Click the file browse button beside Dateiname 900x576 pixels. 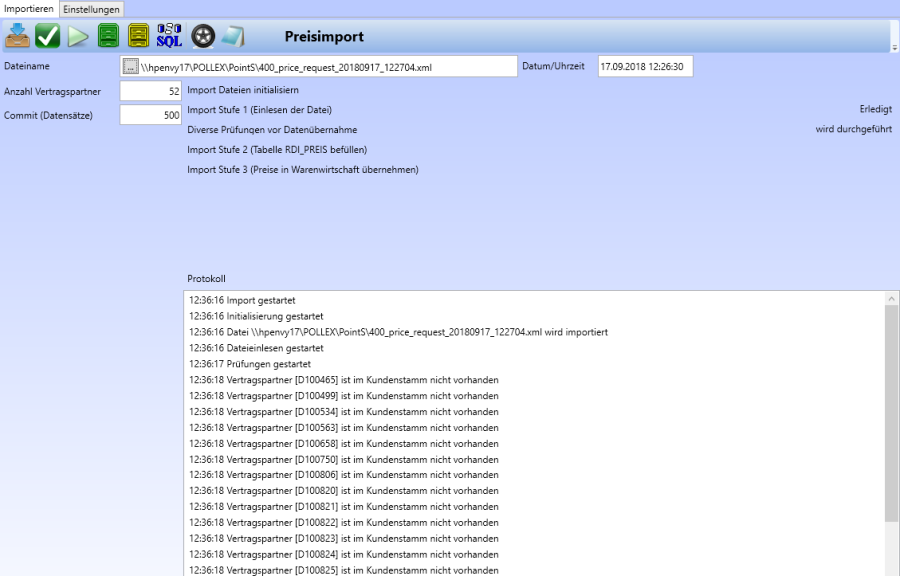[x=130, y=67]
